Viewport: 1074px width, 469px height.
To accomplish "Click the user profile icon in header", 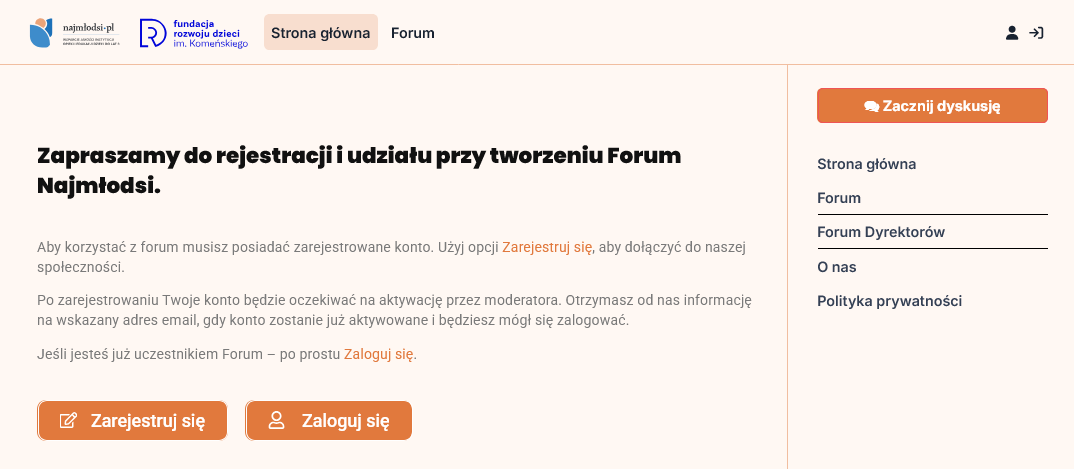I will tap(1012, 33).
